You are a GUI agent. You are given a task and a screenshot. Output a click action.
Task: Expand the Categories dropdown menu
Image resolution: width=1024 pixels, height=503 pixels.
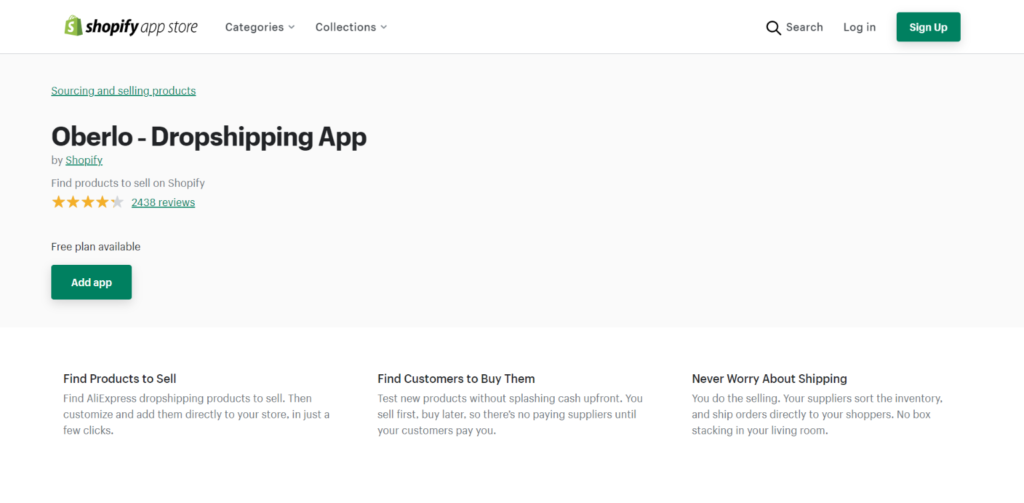260,27
